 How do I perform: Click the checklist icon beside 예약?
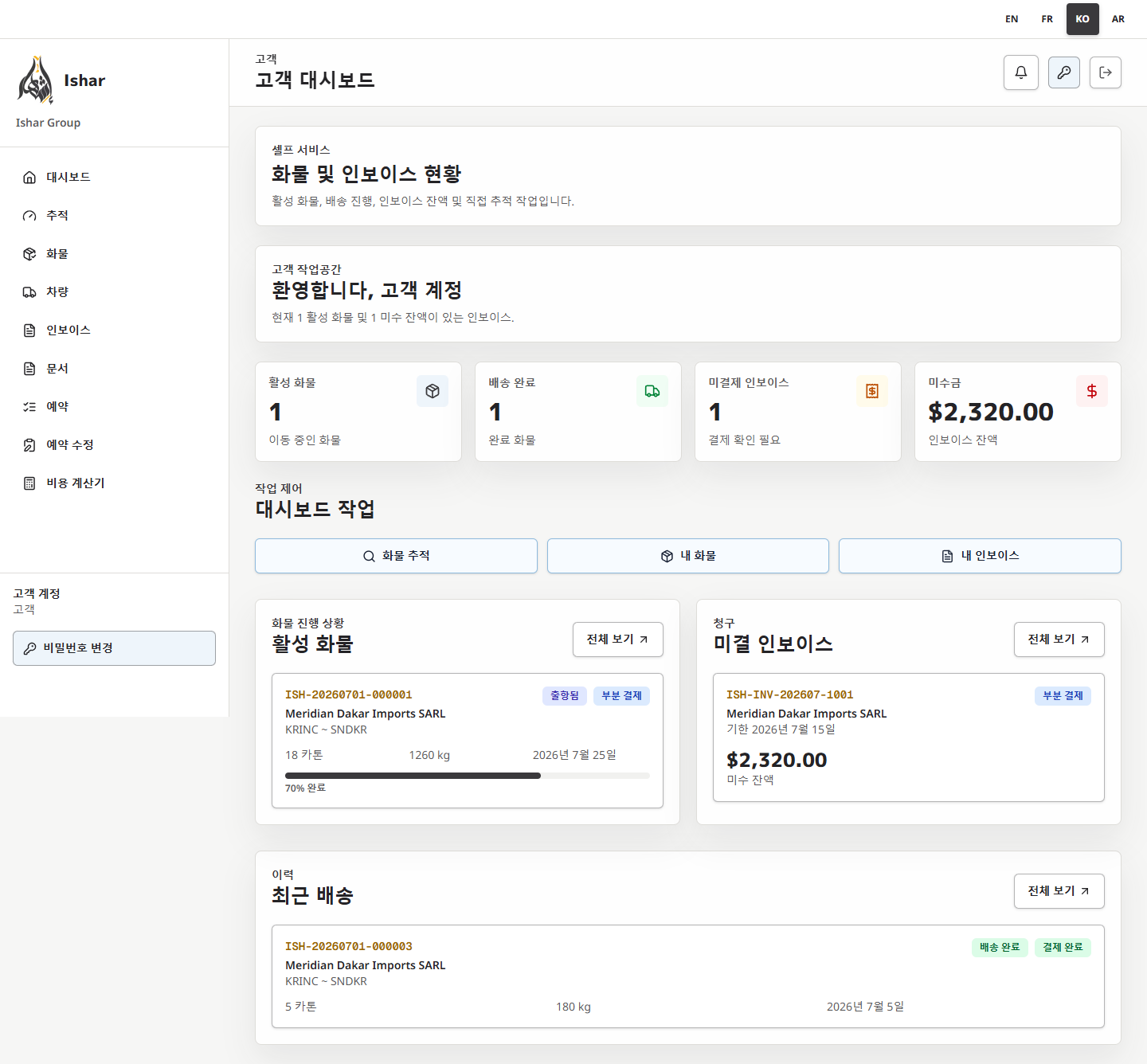(x=29, y=406)
